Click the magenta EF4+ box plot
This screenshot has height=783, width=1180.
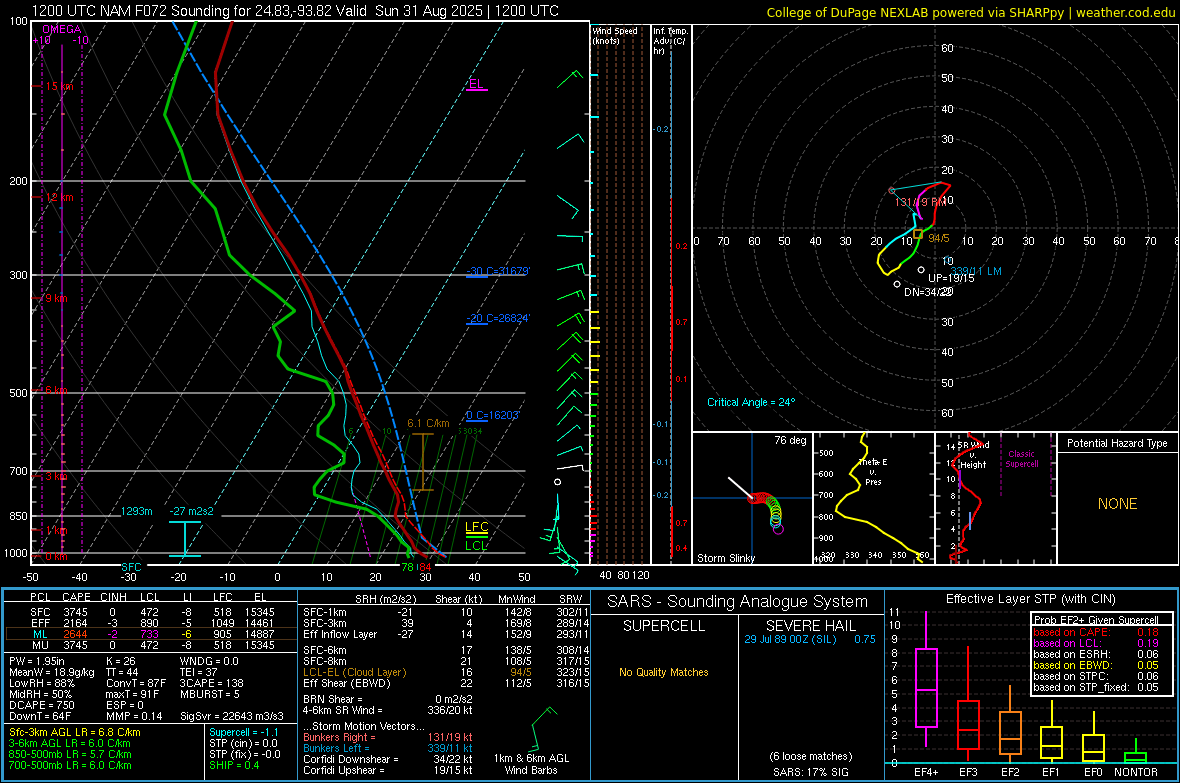click(x=926, y=681)
